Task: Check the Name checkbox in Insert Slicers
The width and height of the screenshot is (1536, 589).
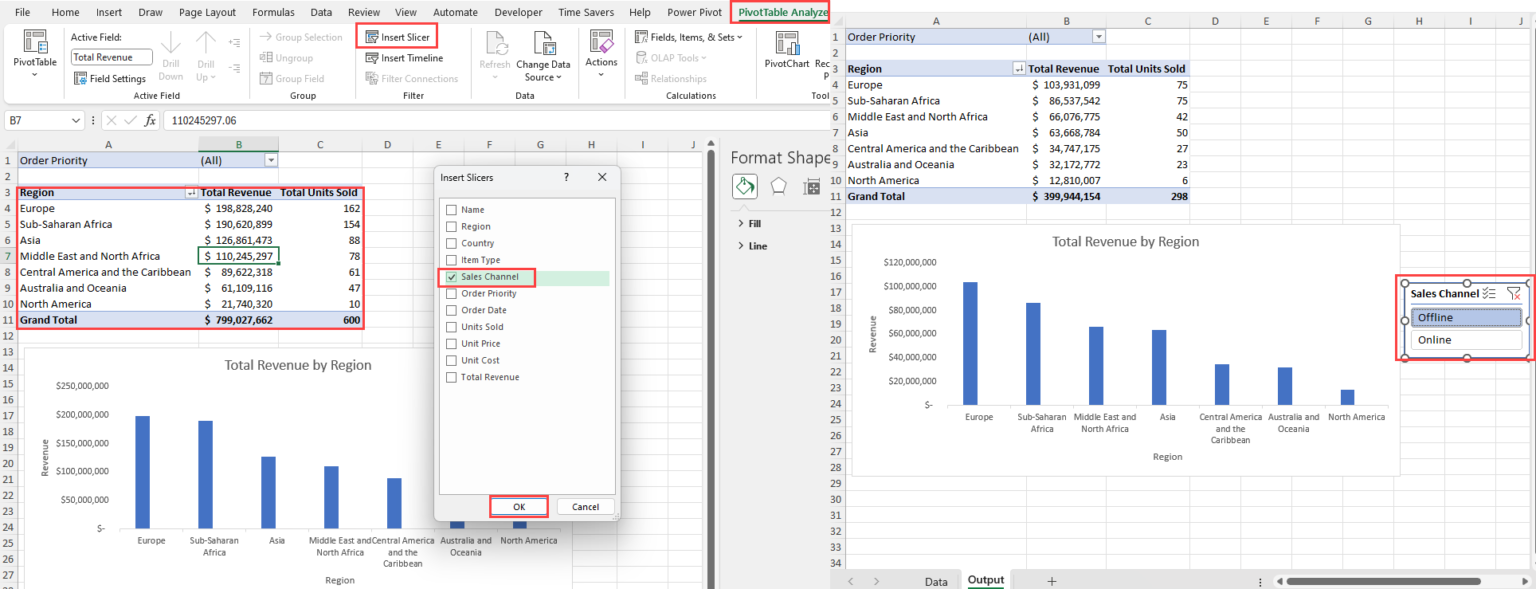Action: pyautogui.click(x=450, y=209)
